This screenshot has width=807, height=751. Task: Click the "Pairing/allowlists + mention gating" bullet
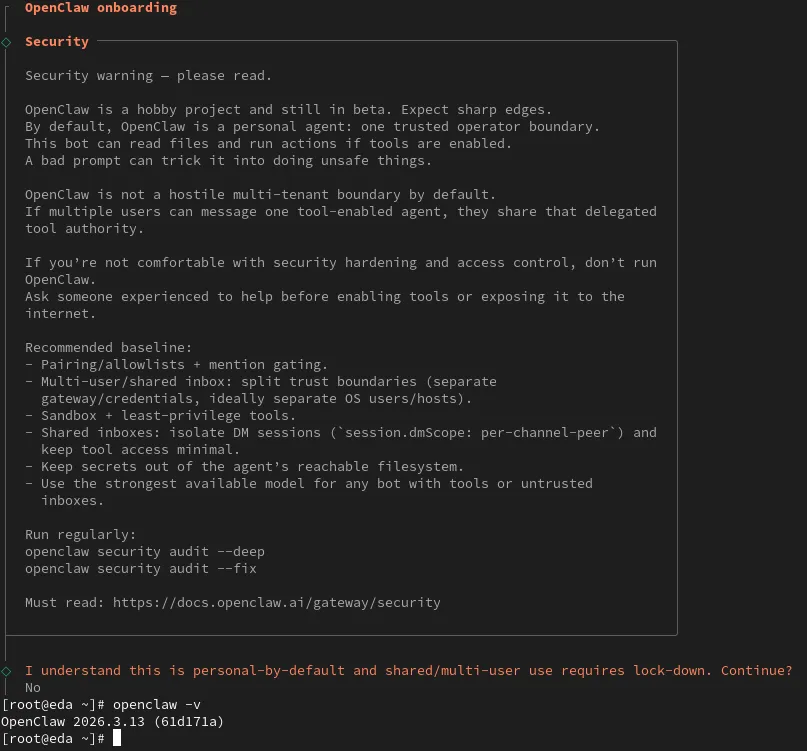coord(180,364)
